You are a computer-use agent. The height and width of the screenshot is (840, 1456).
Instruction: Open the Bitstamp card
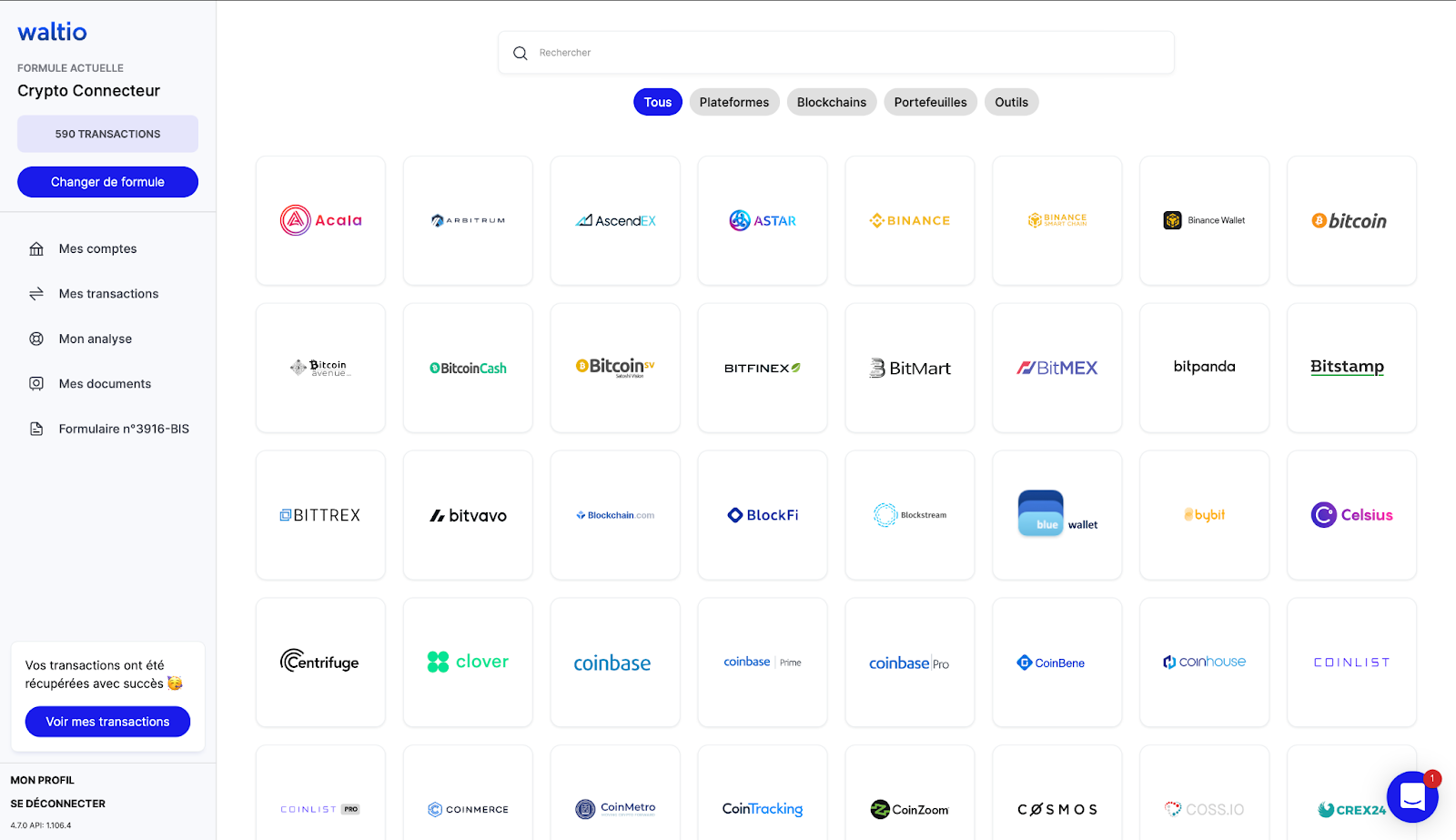pos(1352,368)
